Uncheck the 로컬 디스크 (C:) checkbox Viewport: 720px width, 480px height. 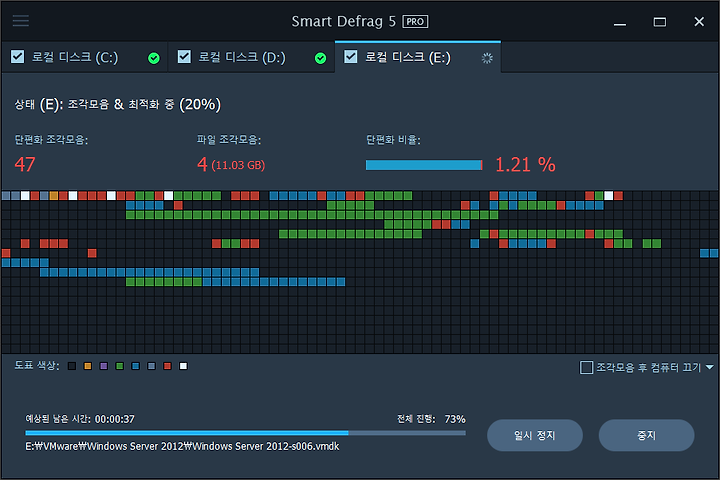point(17,56)
